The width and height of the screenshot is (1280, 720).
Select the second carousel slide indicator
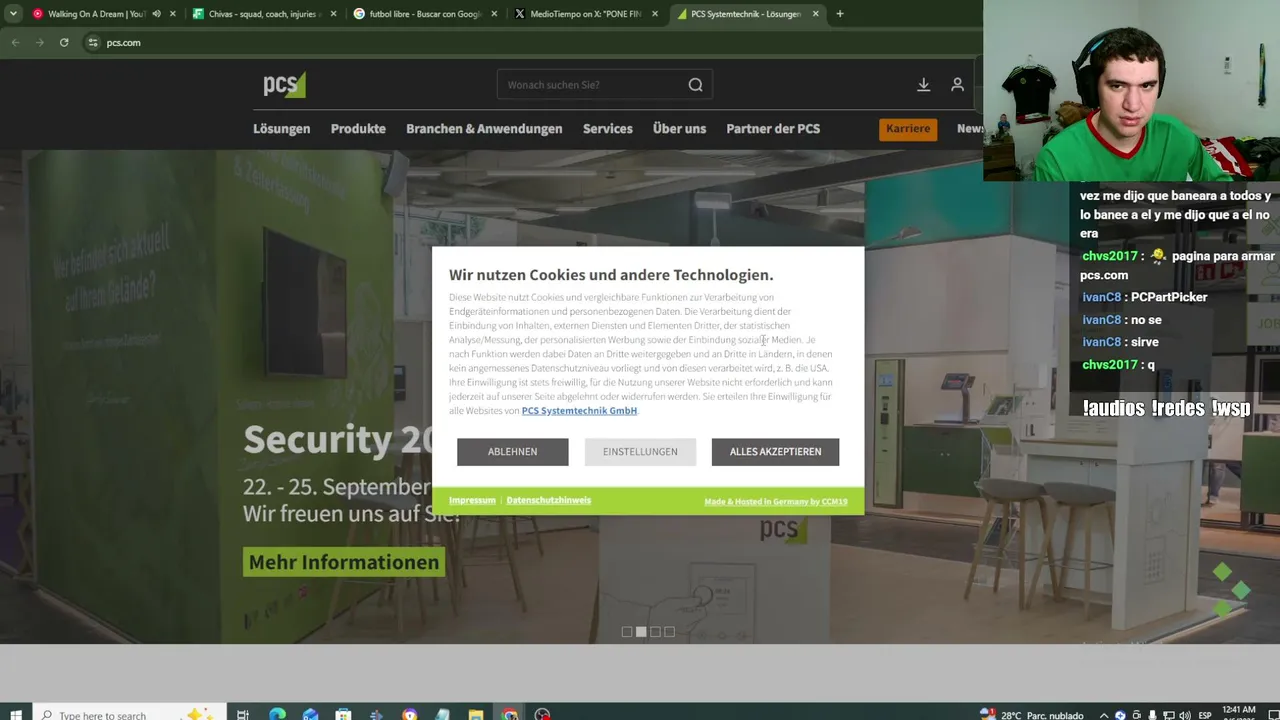641,632
